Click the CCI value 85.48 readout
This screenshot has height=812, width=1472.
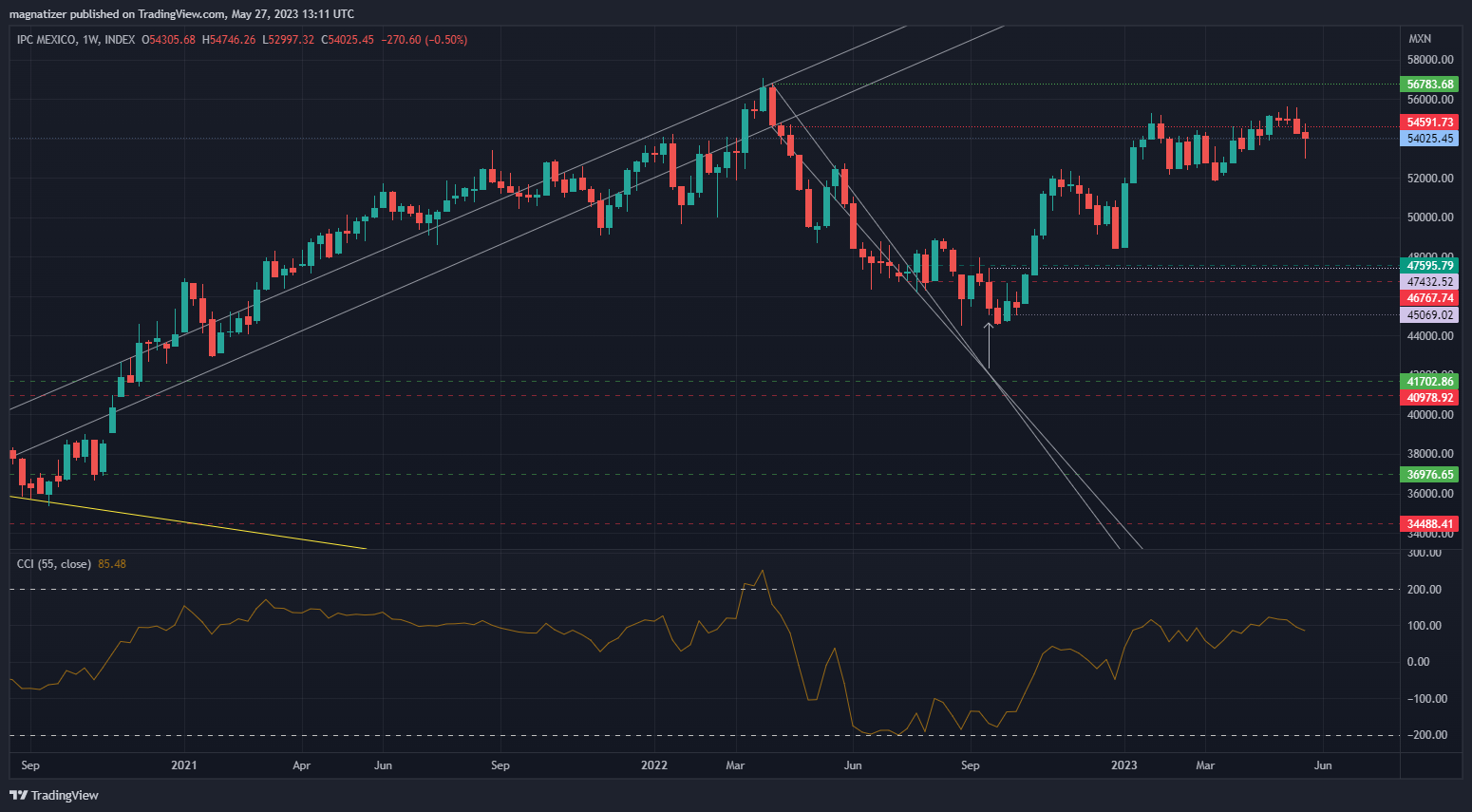click(x=112, y=564)
